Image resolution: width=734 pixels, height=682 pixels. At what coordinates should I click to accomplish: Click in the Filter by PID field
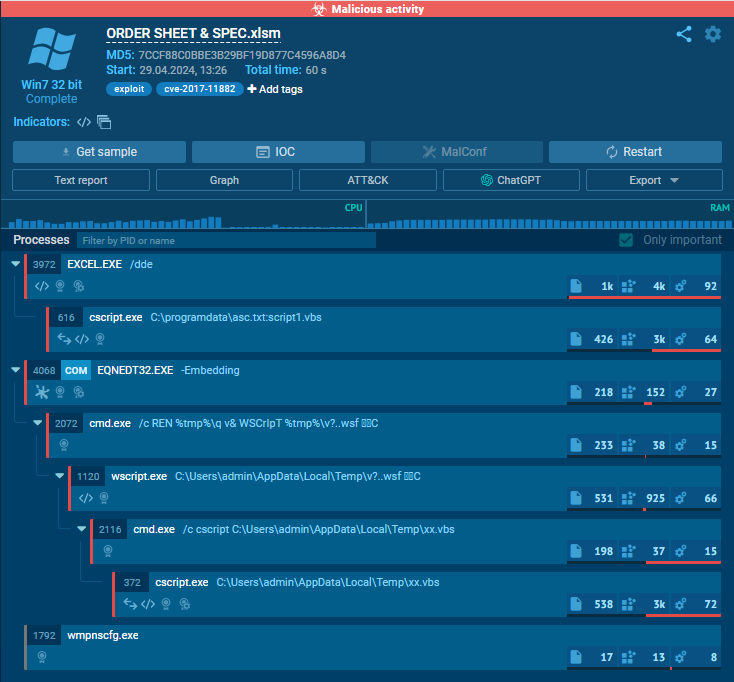[227, 241]
